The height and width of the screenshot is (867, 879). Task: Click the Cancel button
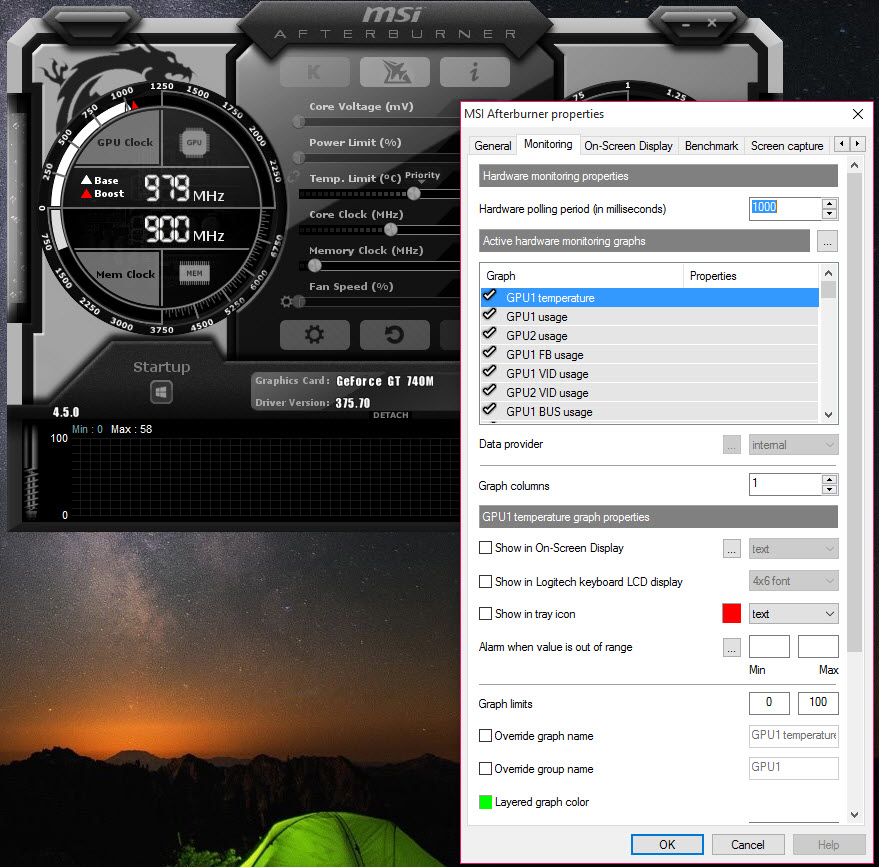click(747, 845)
